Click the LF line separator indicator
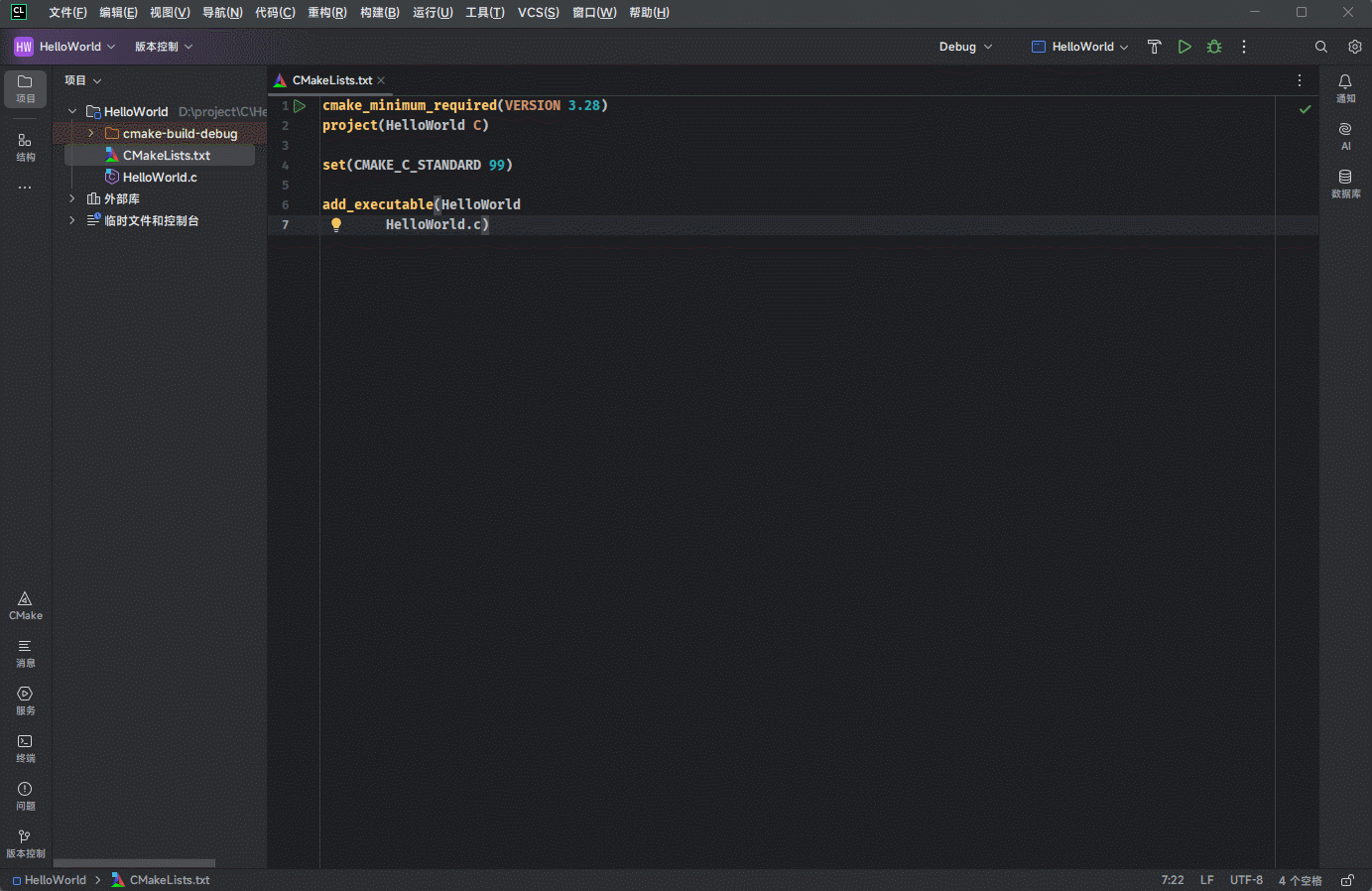Image resolution: width=1372 pixels, height=891 pixels. (1206, 880)
